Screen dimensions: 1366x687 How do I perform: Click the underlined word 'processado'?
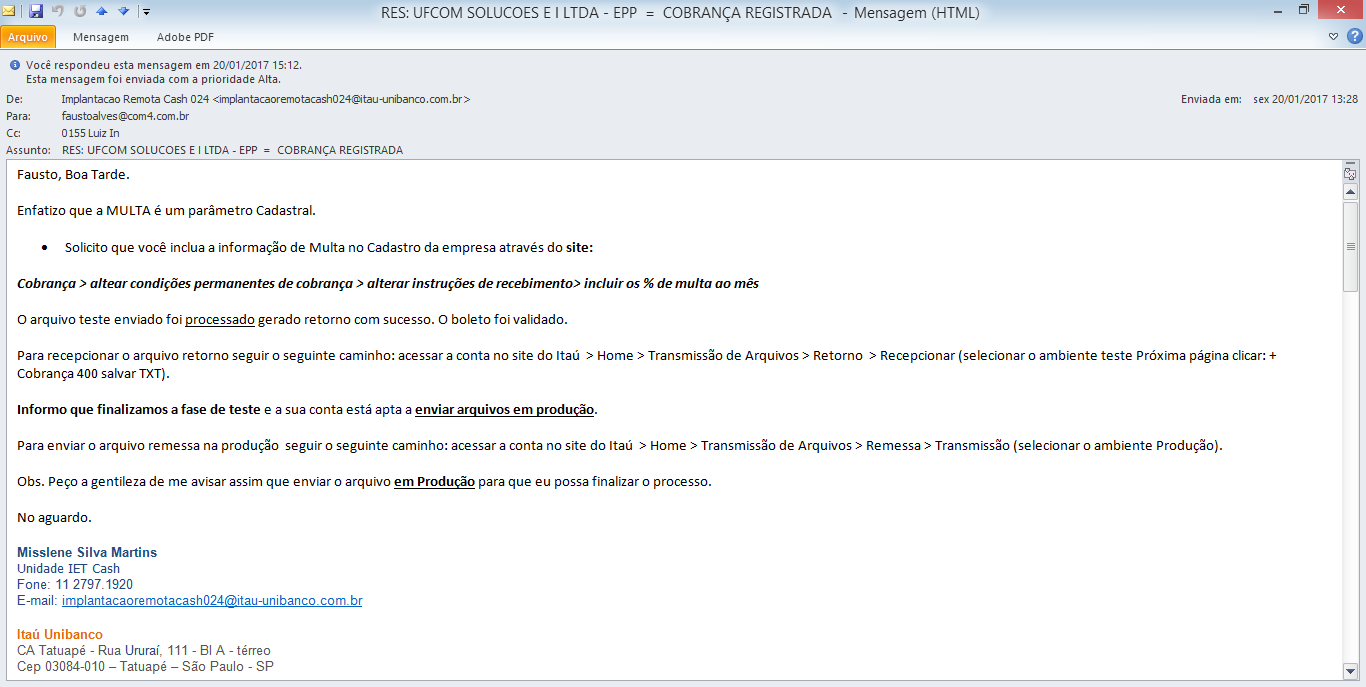220,320
